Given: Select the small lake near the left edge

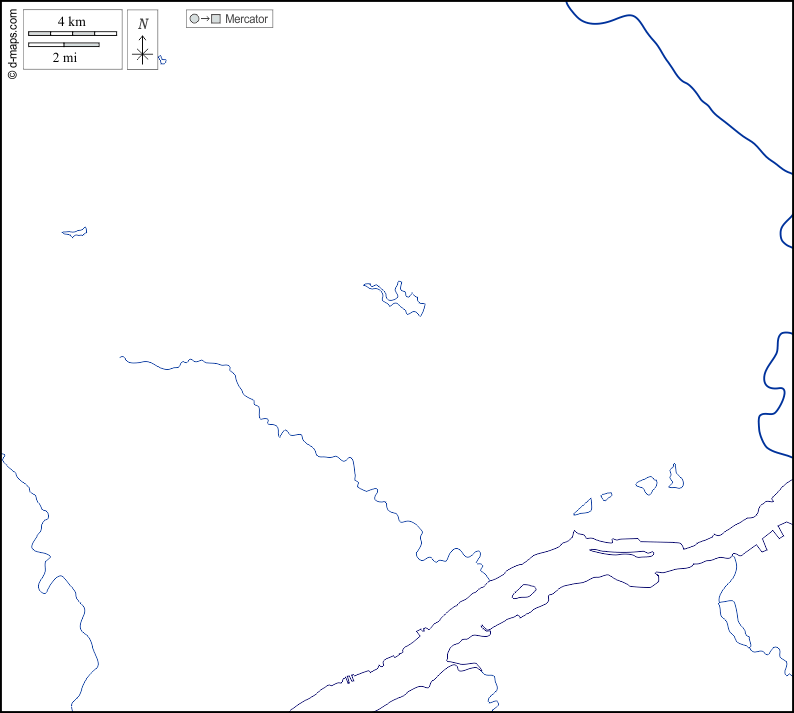Looking at the screenshot, I should point(75,233).
